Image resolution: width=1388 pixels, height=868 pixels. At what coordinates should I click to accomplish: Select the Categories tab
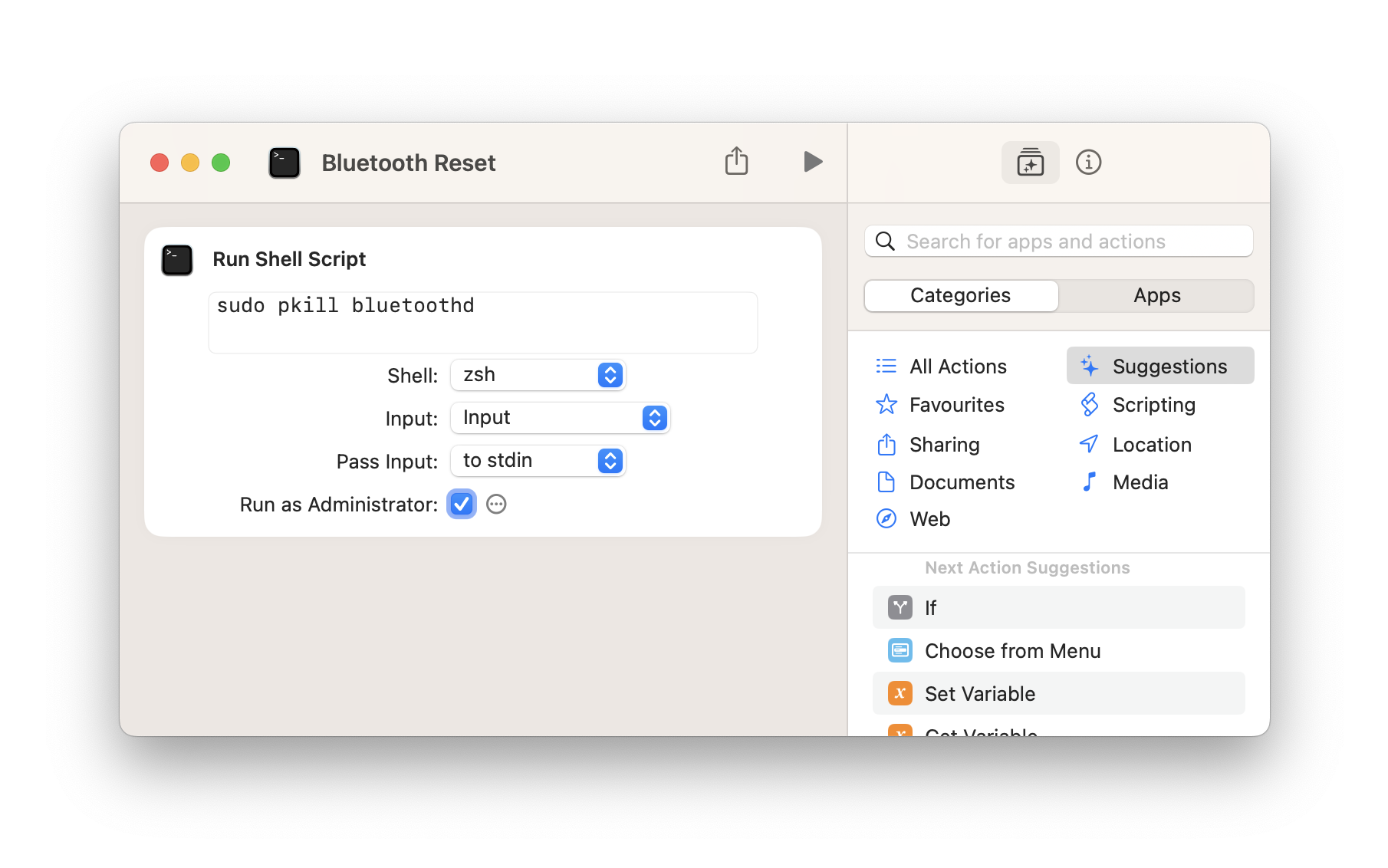click(961, 296)
